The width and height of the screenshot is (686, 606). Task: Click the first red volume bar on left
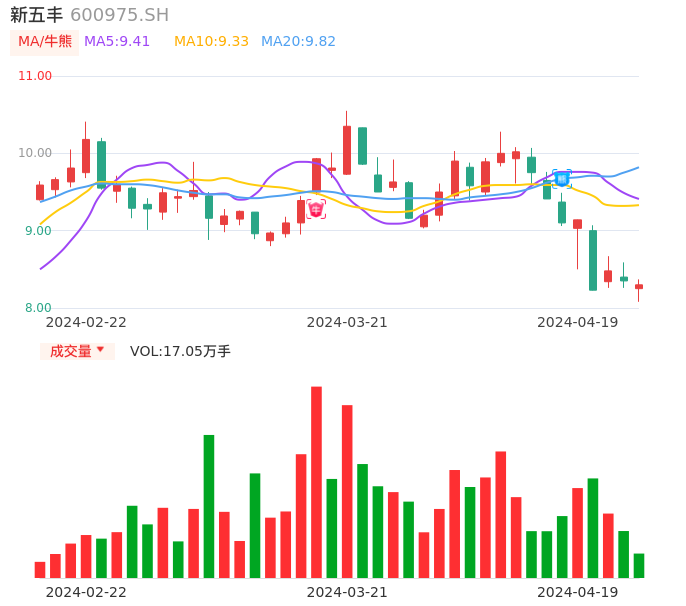40,569
